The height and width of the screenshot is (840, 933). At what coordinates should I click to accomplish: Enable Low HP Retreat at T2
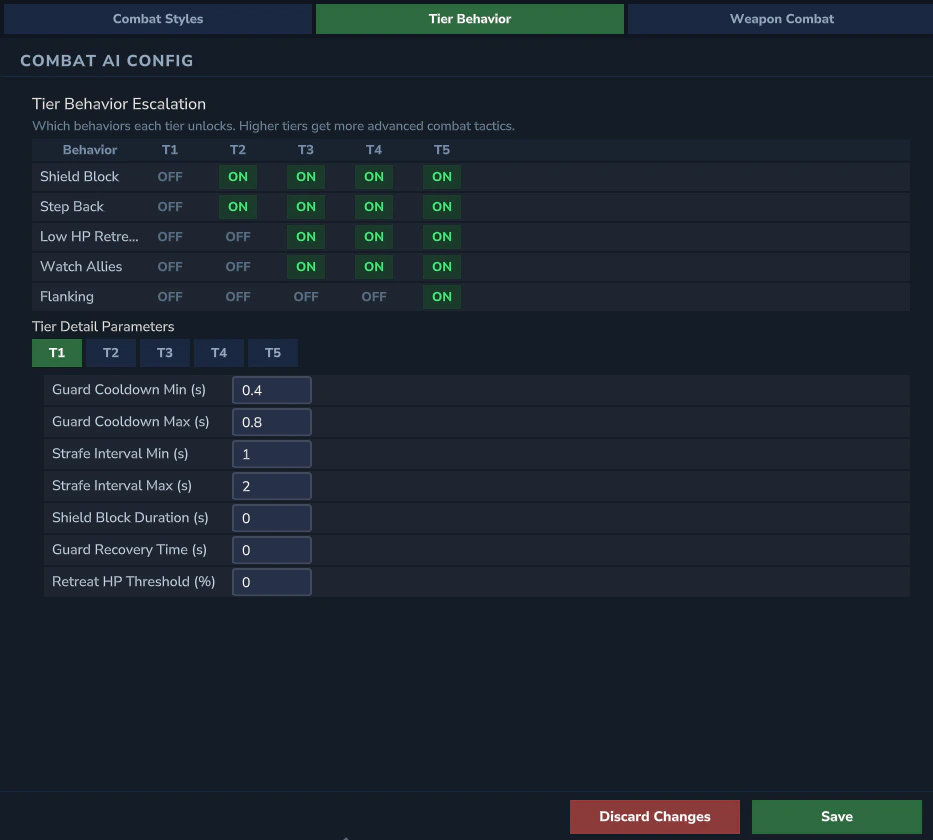coord(237,236)
